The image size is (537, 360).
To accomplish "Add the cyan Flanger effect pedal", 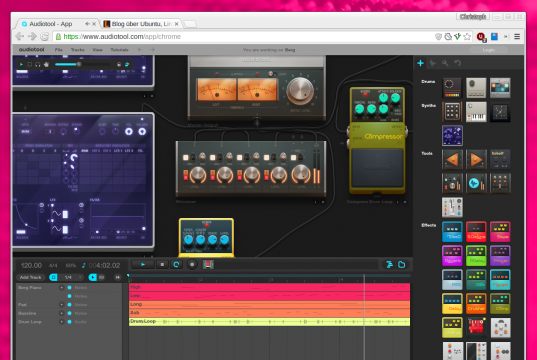I will [x=500, y=280].
